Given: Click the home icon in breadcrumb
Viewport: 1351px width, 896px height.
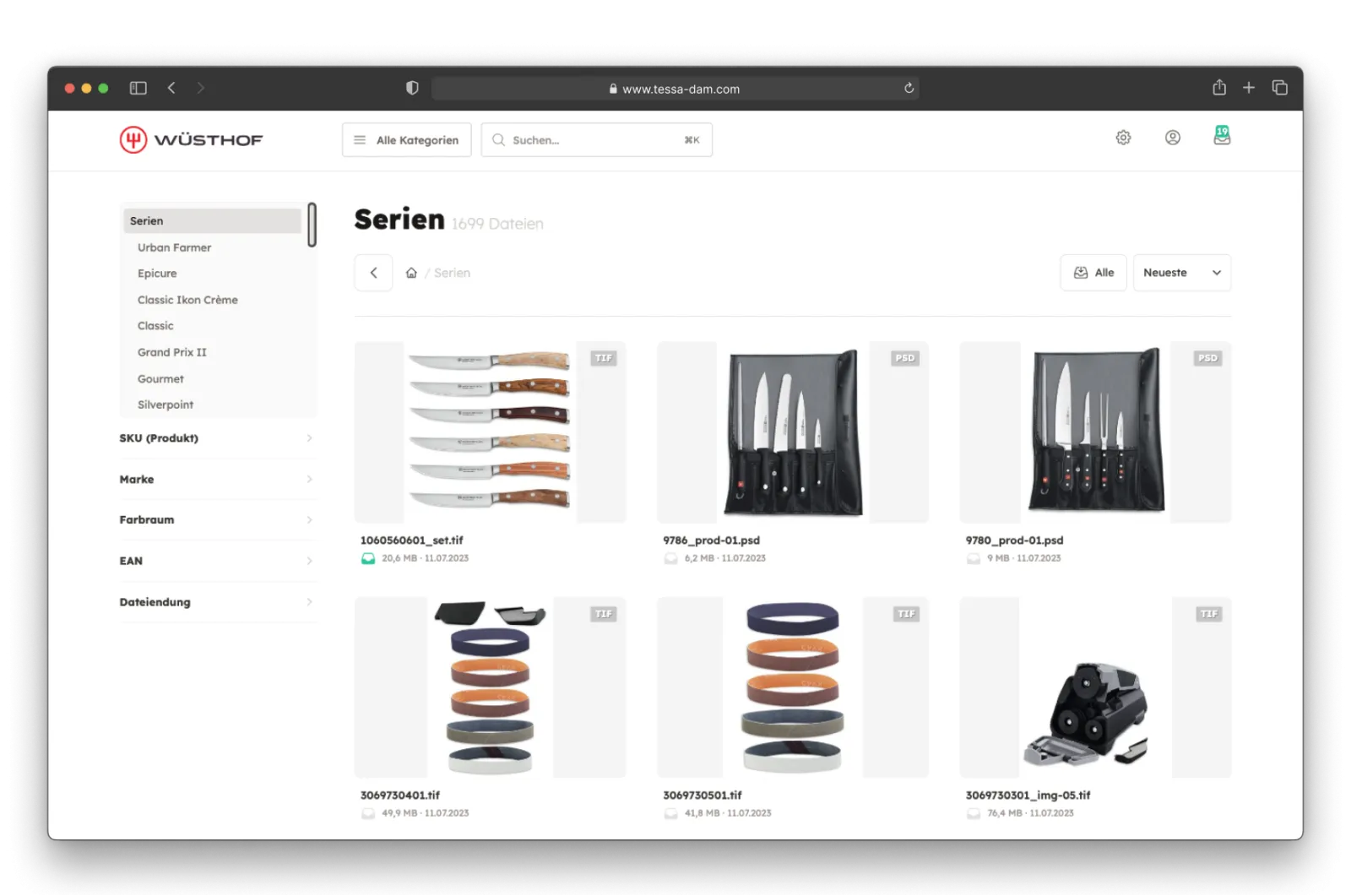Looking at the screenshot, I should (411, 273).
